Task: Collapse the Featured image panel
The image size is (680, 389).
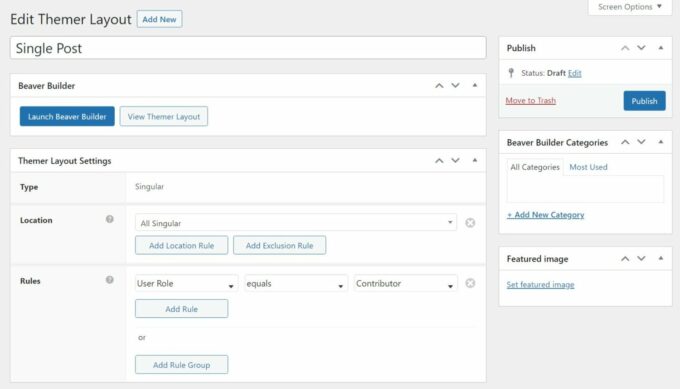Action: click(660, 258)
